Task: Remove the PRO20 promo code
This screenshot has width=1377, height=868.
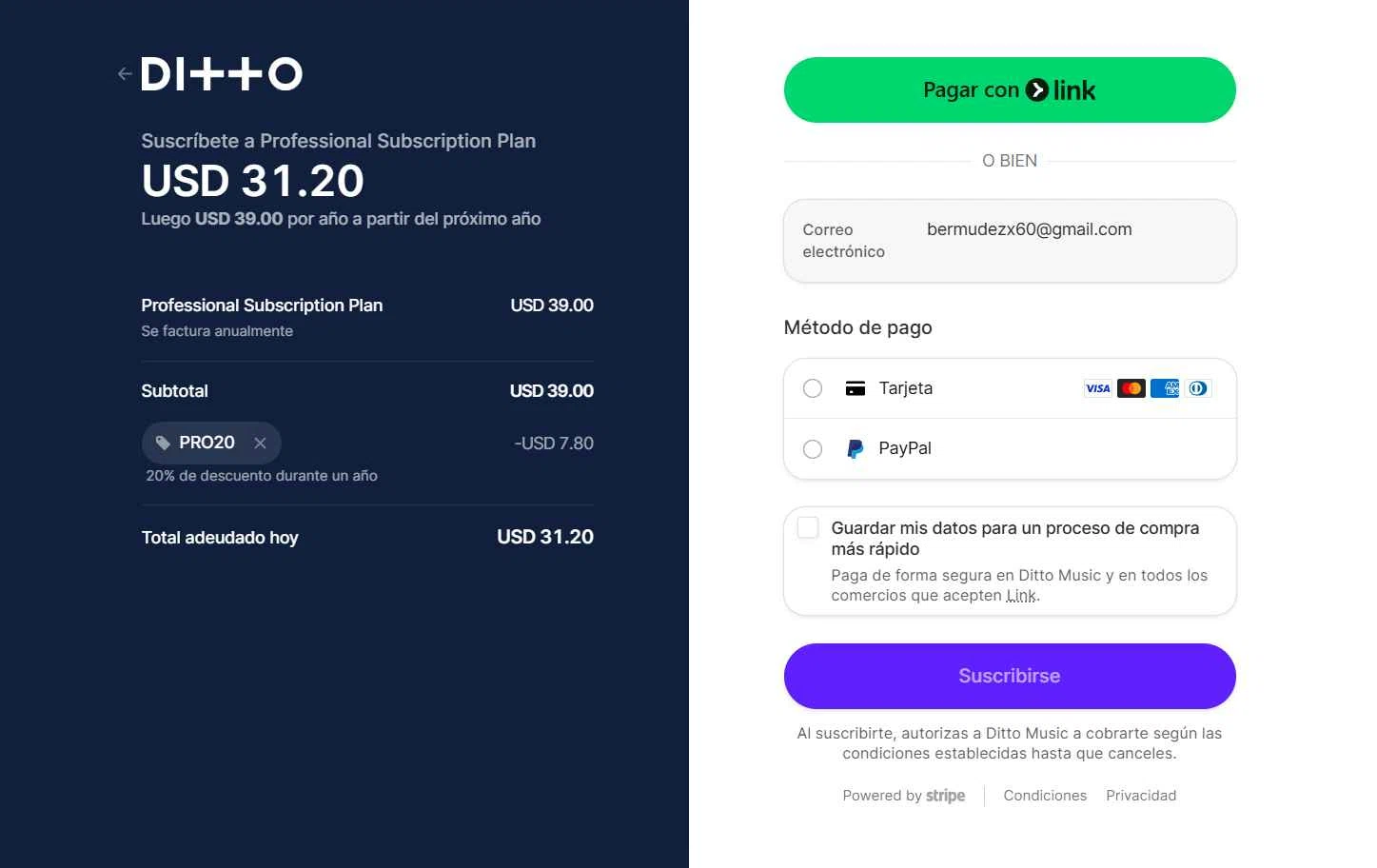Action: tap(260, 443)
